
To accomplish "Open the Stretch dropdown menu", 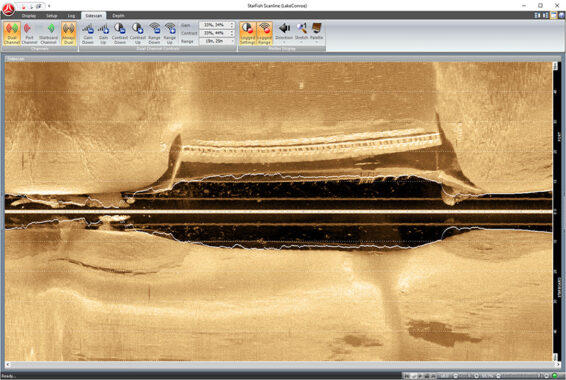I will tap(301, 33).
